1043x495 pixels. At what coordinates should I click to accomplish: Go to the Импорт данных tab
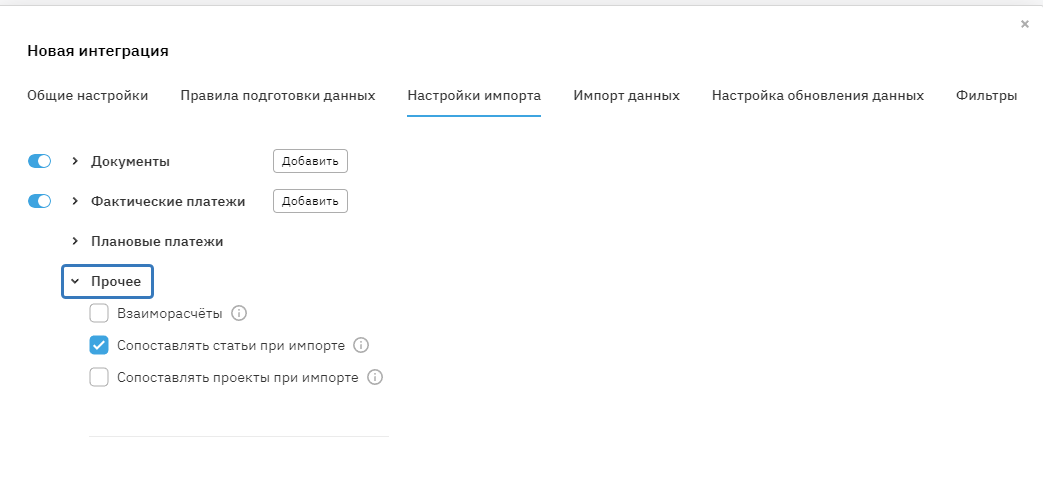point(626,96)
